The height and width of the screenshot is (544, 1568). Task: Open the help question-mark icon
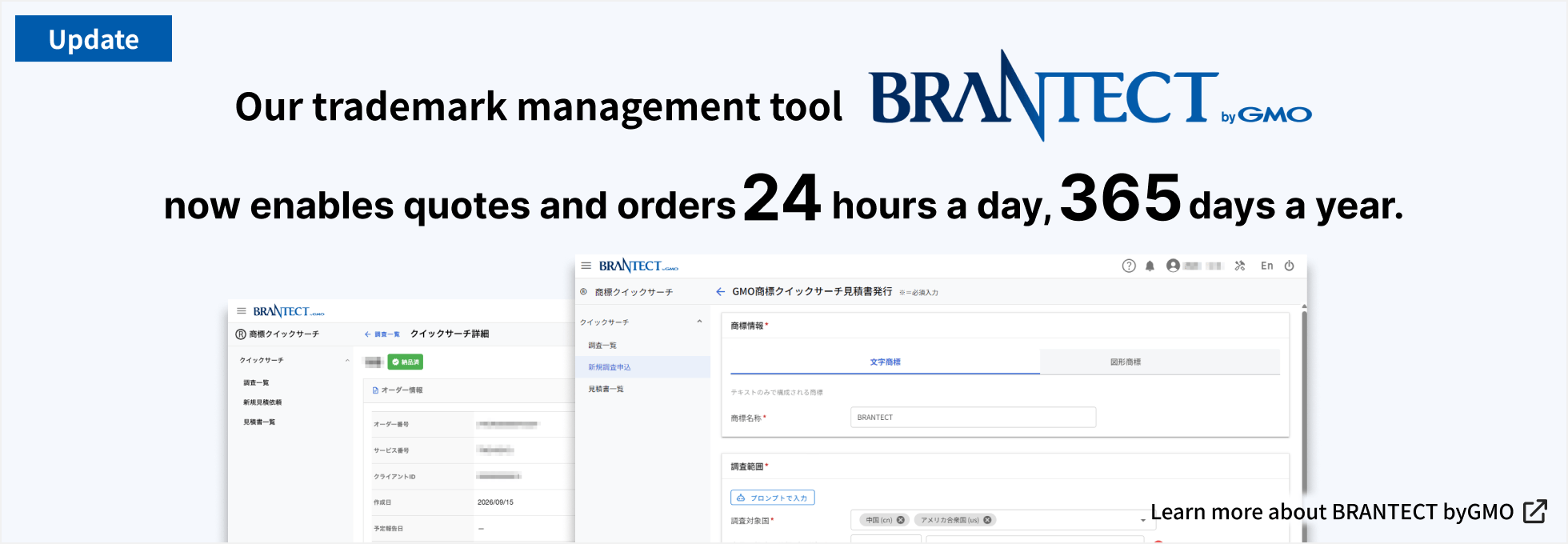(x=1129, y=266)
